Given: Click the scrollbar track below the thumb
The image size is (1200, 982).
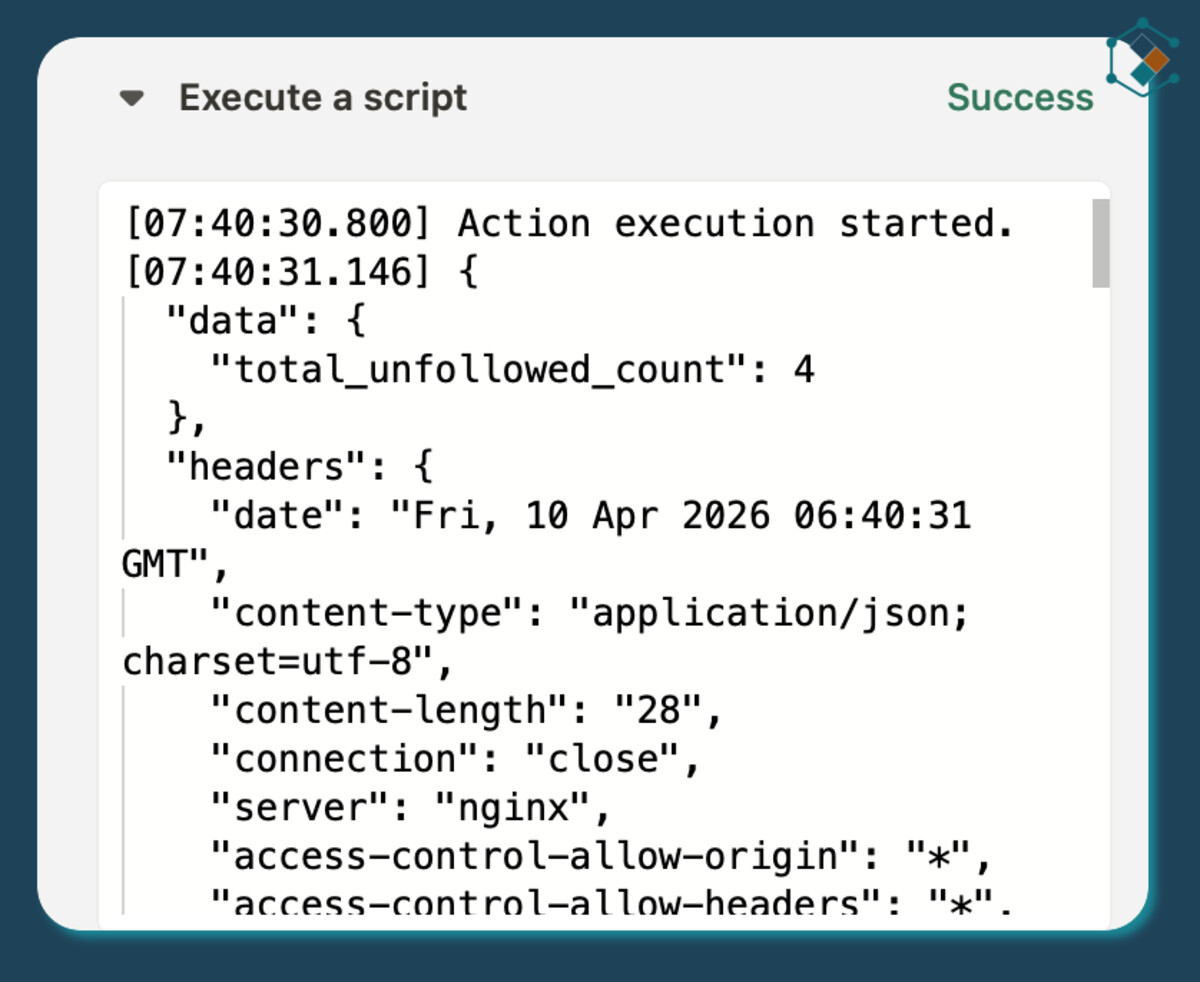Looking at the screenshot, I should point(1100,600).
